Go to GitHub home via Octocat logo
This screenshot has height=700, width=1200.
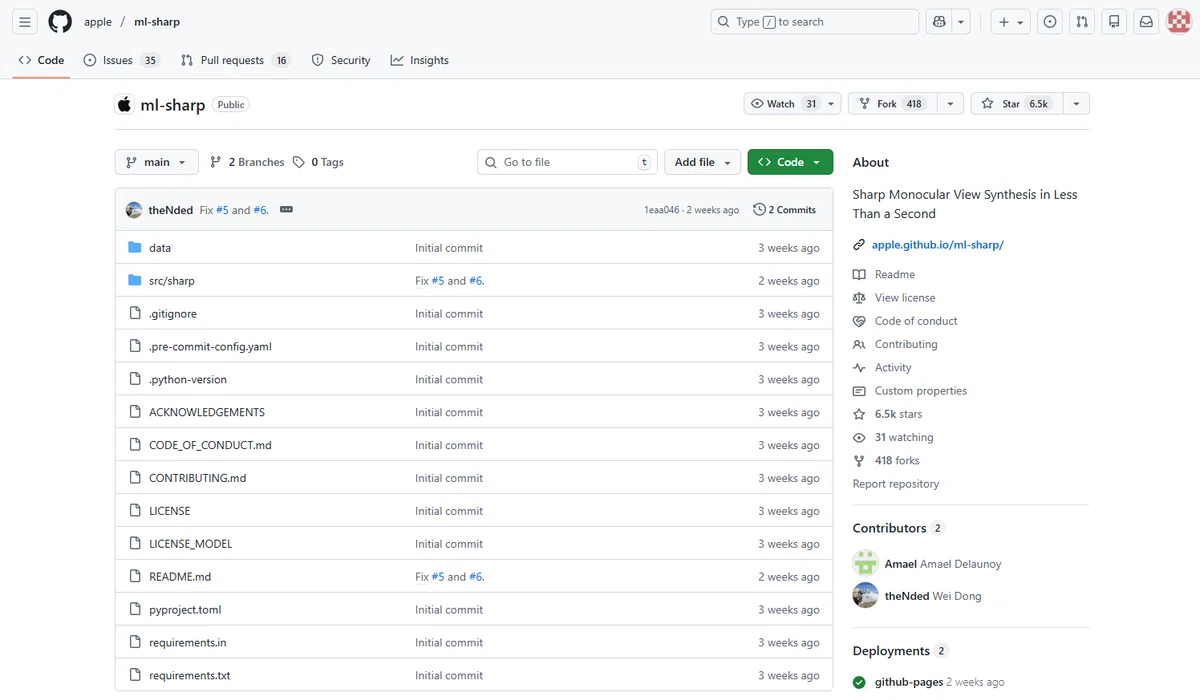[60, 21]
